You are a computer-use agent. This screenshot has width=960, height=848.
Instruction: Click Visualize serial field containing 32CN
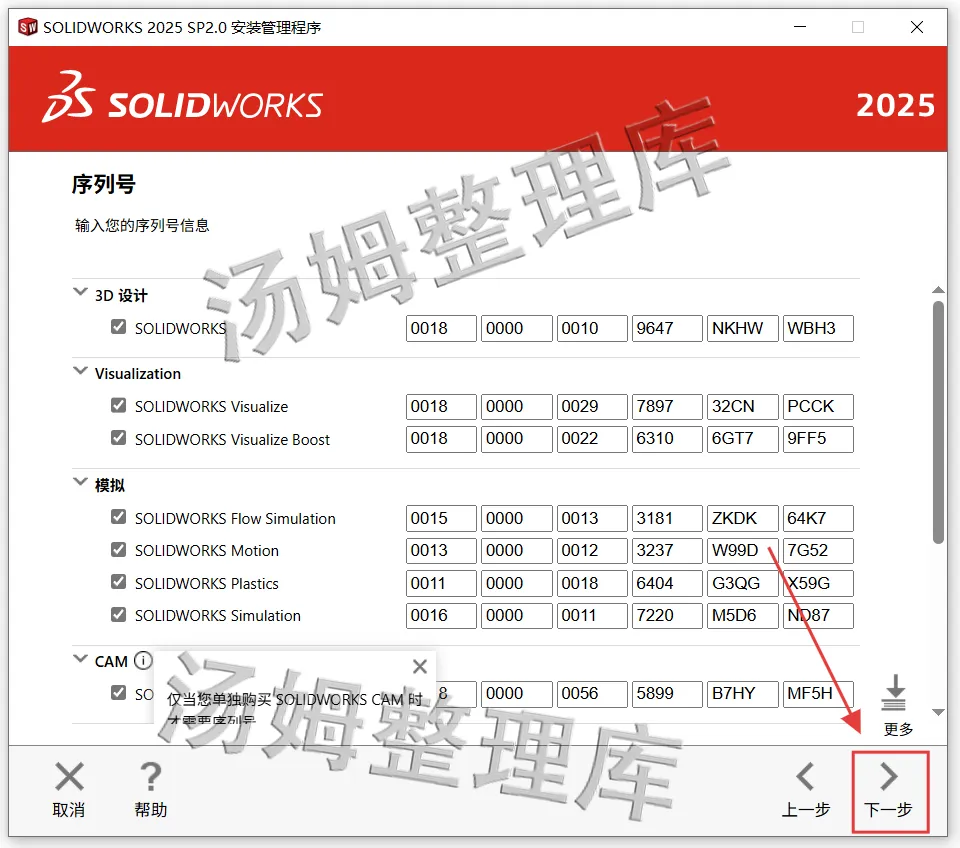[x=742, y=407]
